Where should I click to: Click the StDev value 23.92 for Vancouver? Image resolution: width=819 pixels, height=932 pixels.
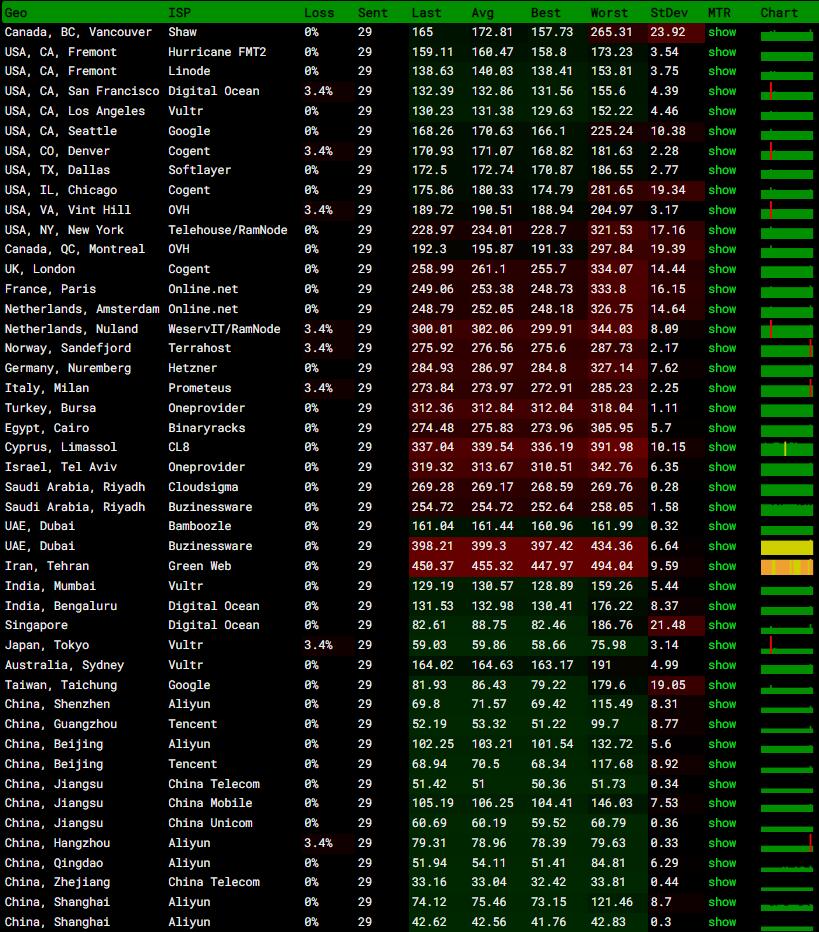coord(668,32)
